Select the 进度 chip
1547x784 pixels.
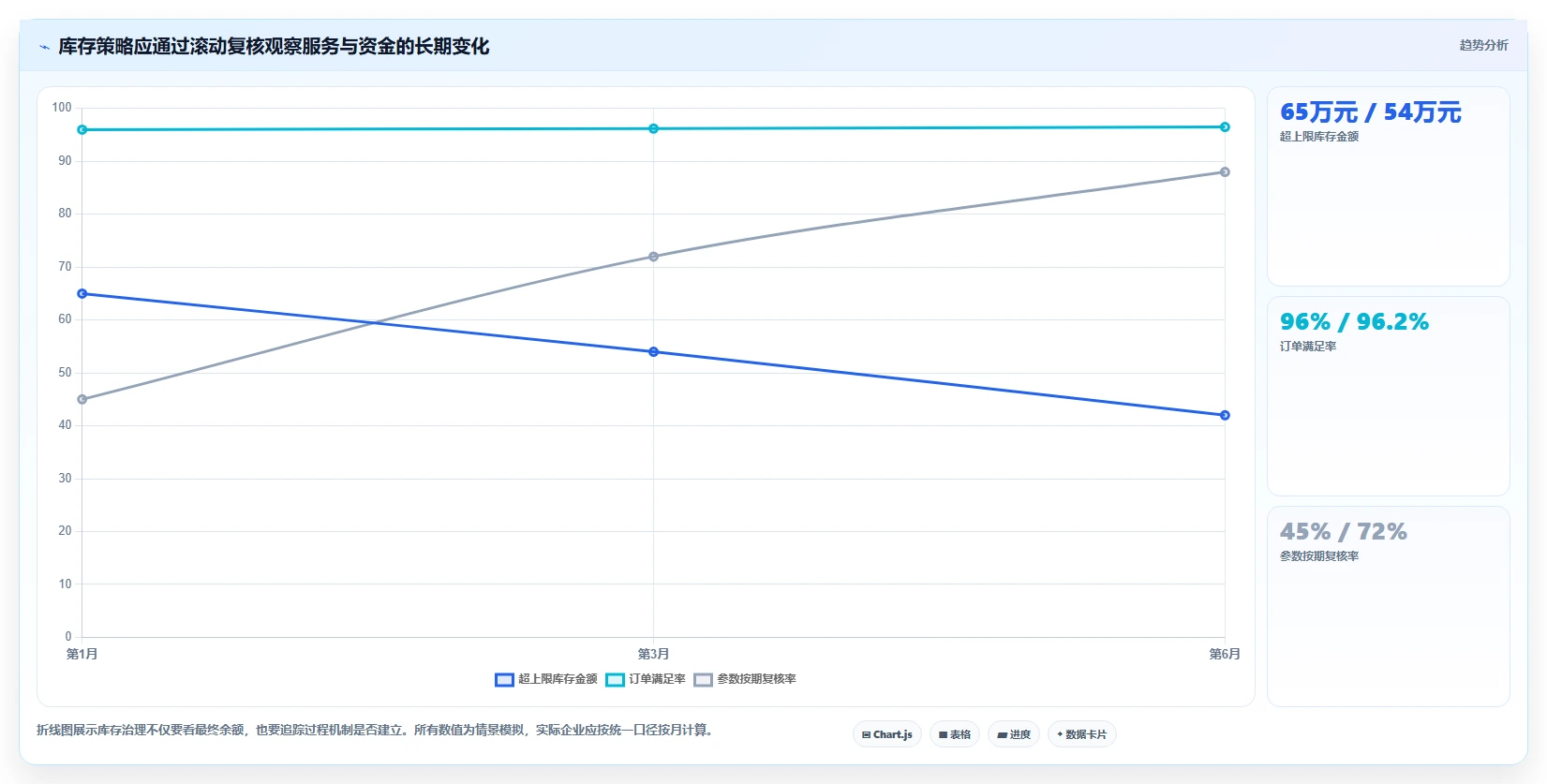click(1014, 734)
